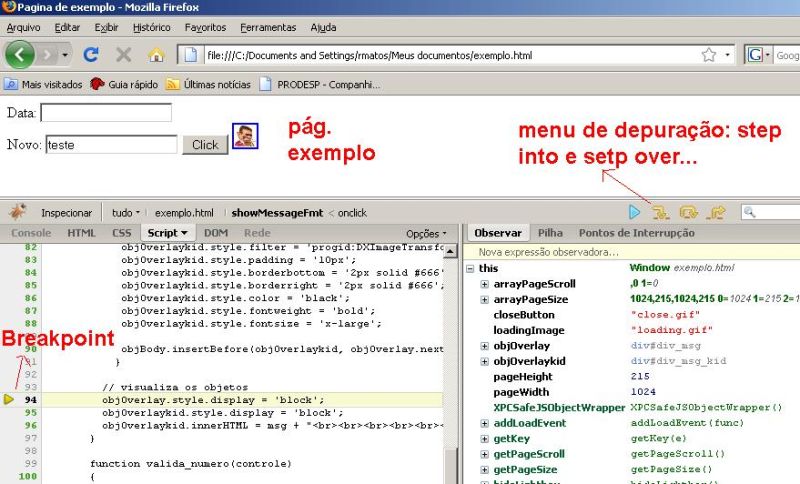Click the Firebug search box
Viewport: 800px width, 484px height.
(x=770, y=212)
